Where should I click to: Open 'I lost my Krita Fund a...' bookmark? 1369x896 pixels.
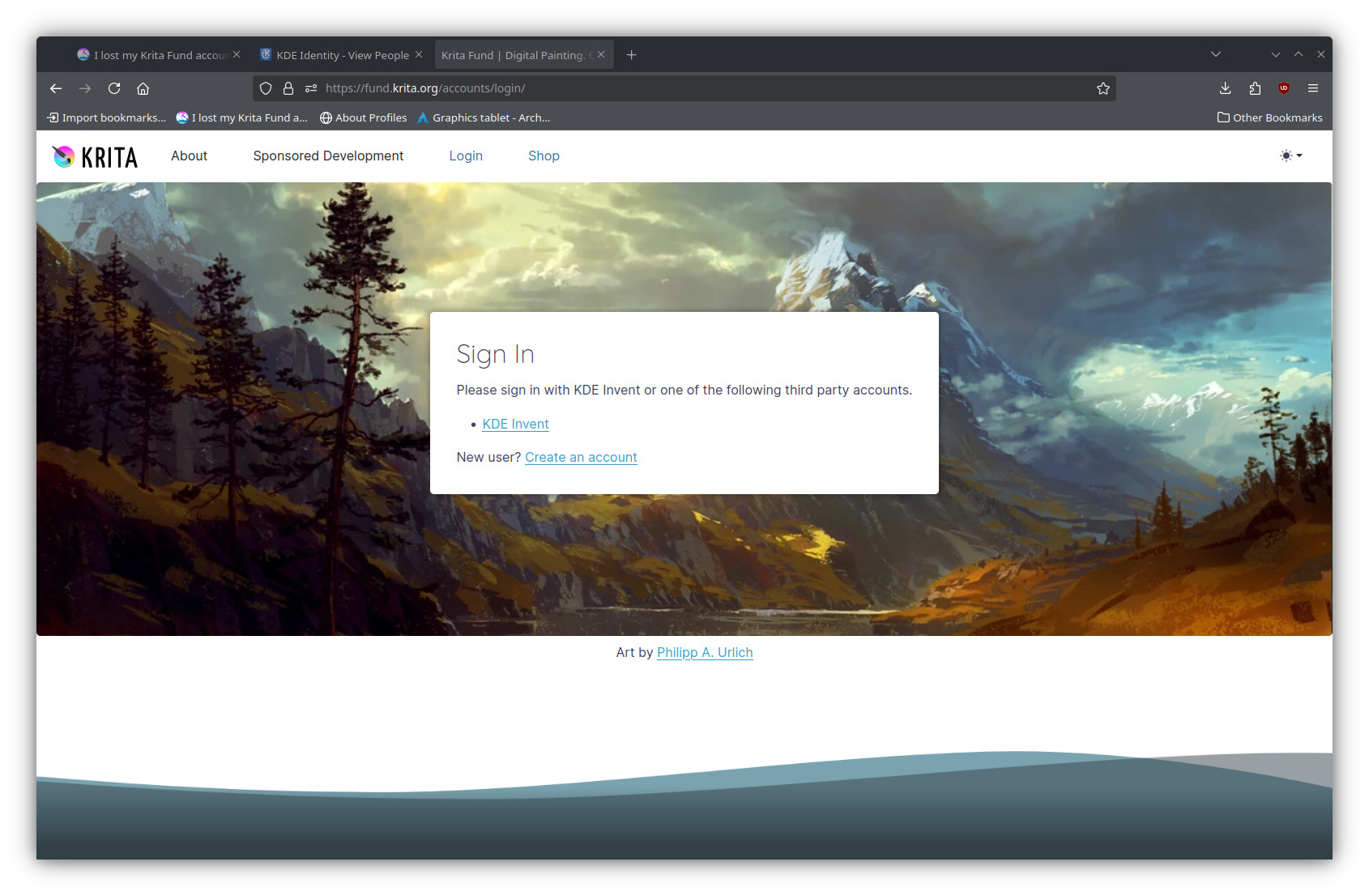point(241,117)
